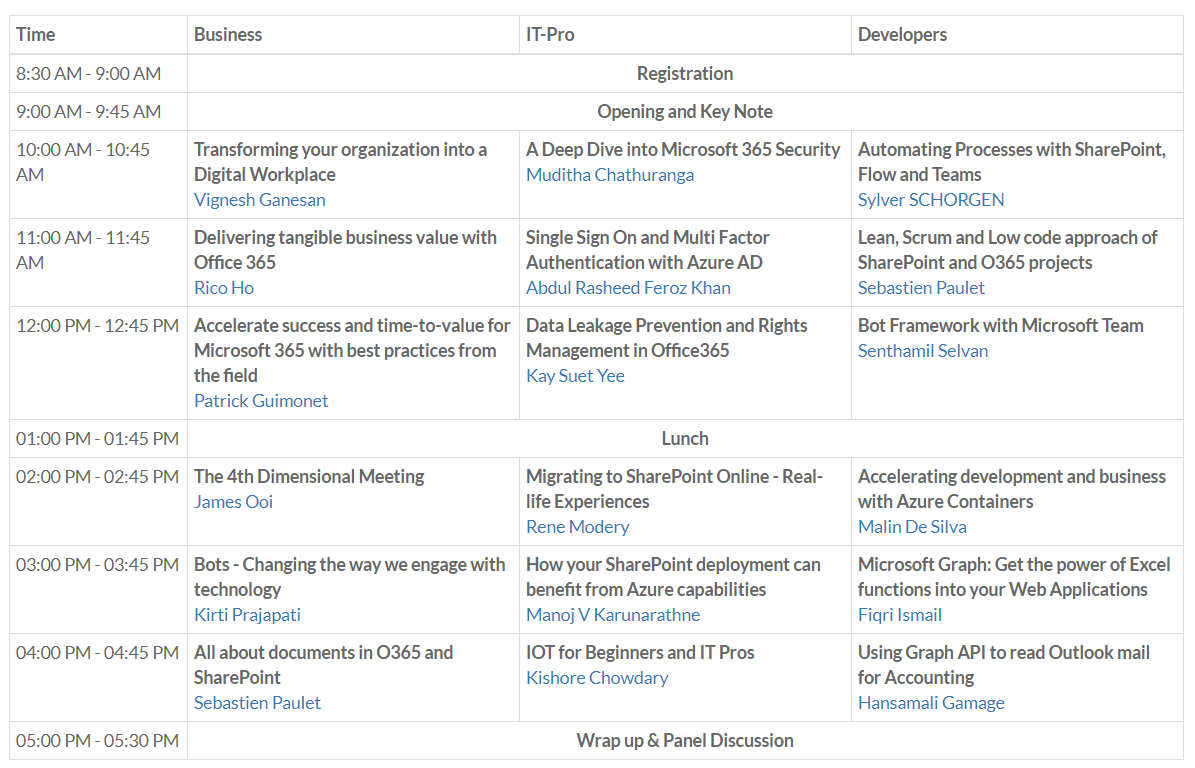Select the Registration row text
Screen dimensions: 1195x768
[684, 74]
